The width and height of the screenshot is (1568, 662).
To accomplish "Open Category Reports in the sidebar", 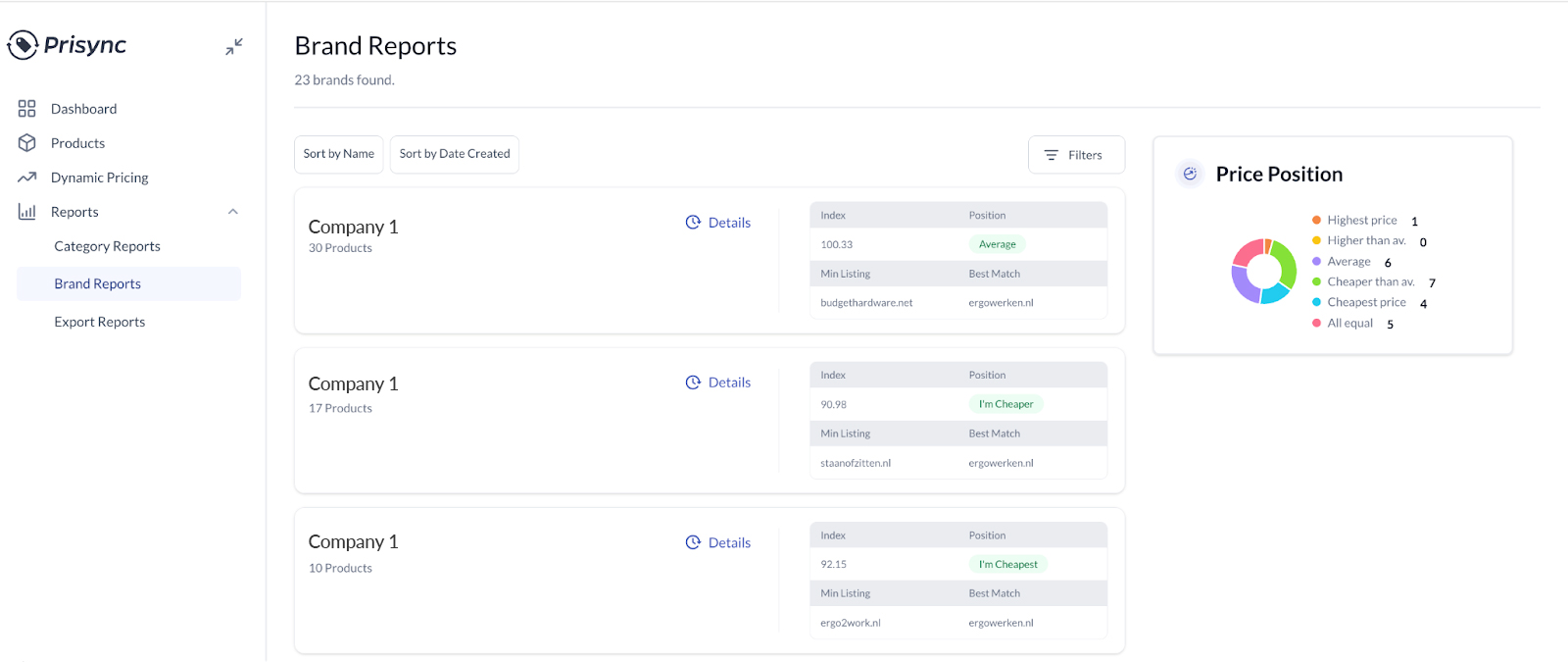I will [x=107, y=246].
